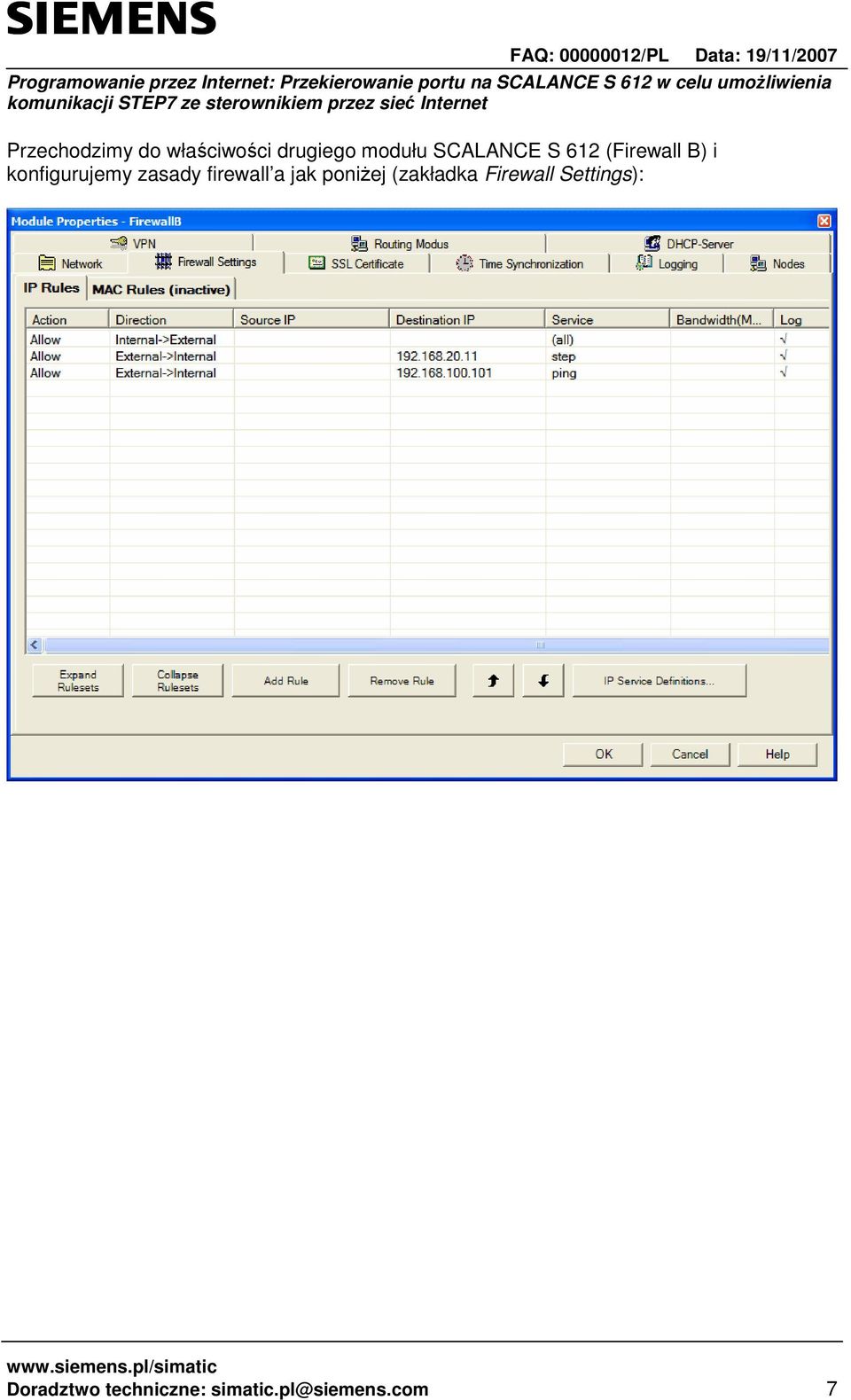Image resolution: width=851 pixels, height=1400 pixels.
Task: Click the horizontal scrollbar thumb of rules table
Action: click(540, 645)
